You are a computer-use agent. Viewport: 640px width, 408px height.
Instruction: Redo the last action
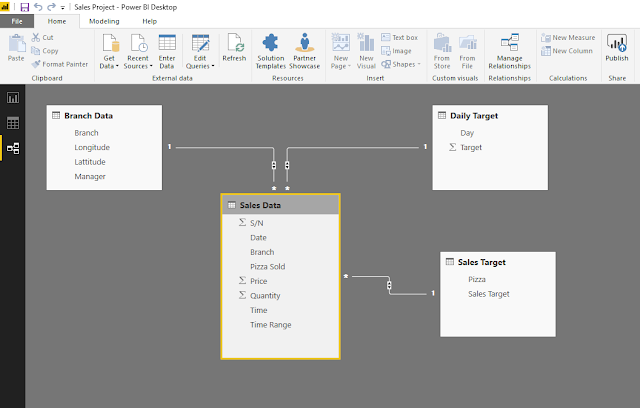pos(51,7)
